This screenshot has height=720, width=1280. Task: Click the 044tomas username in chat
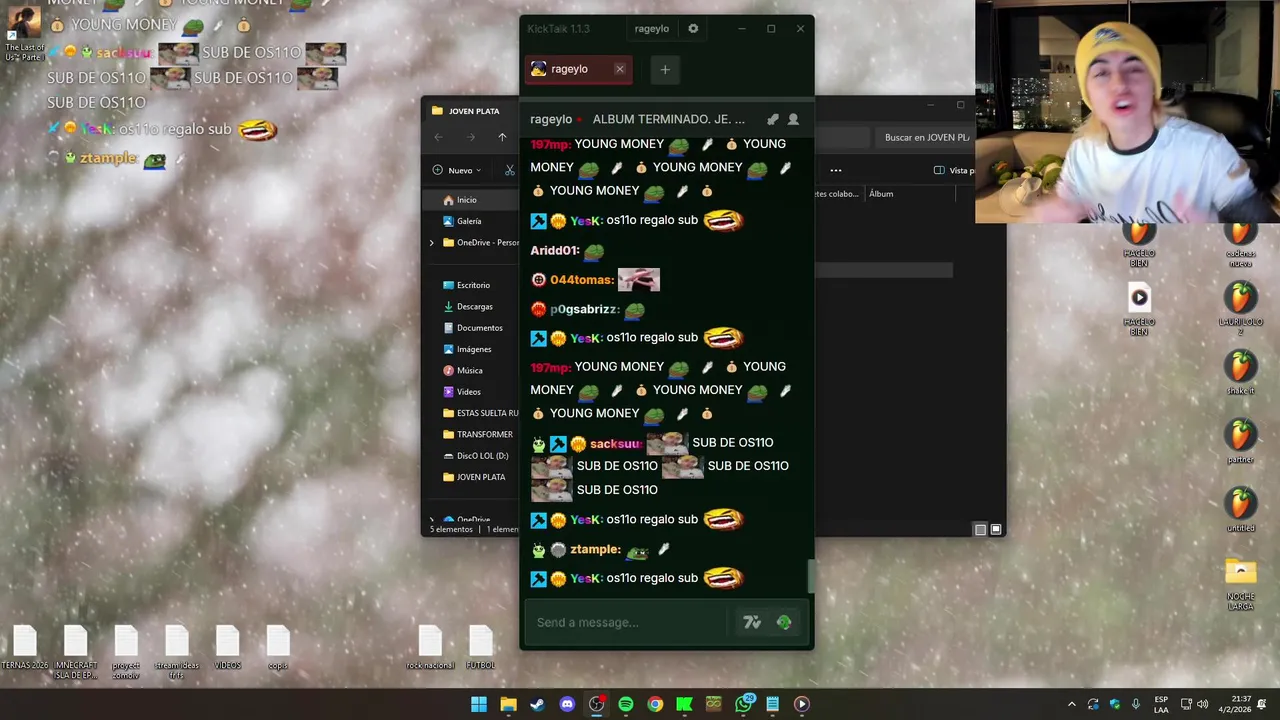click(x=582, y=280)
